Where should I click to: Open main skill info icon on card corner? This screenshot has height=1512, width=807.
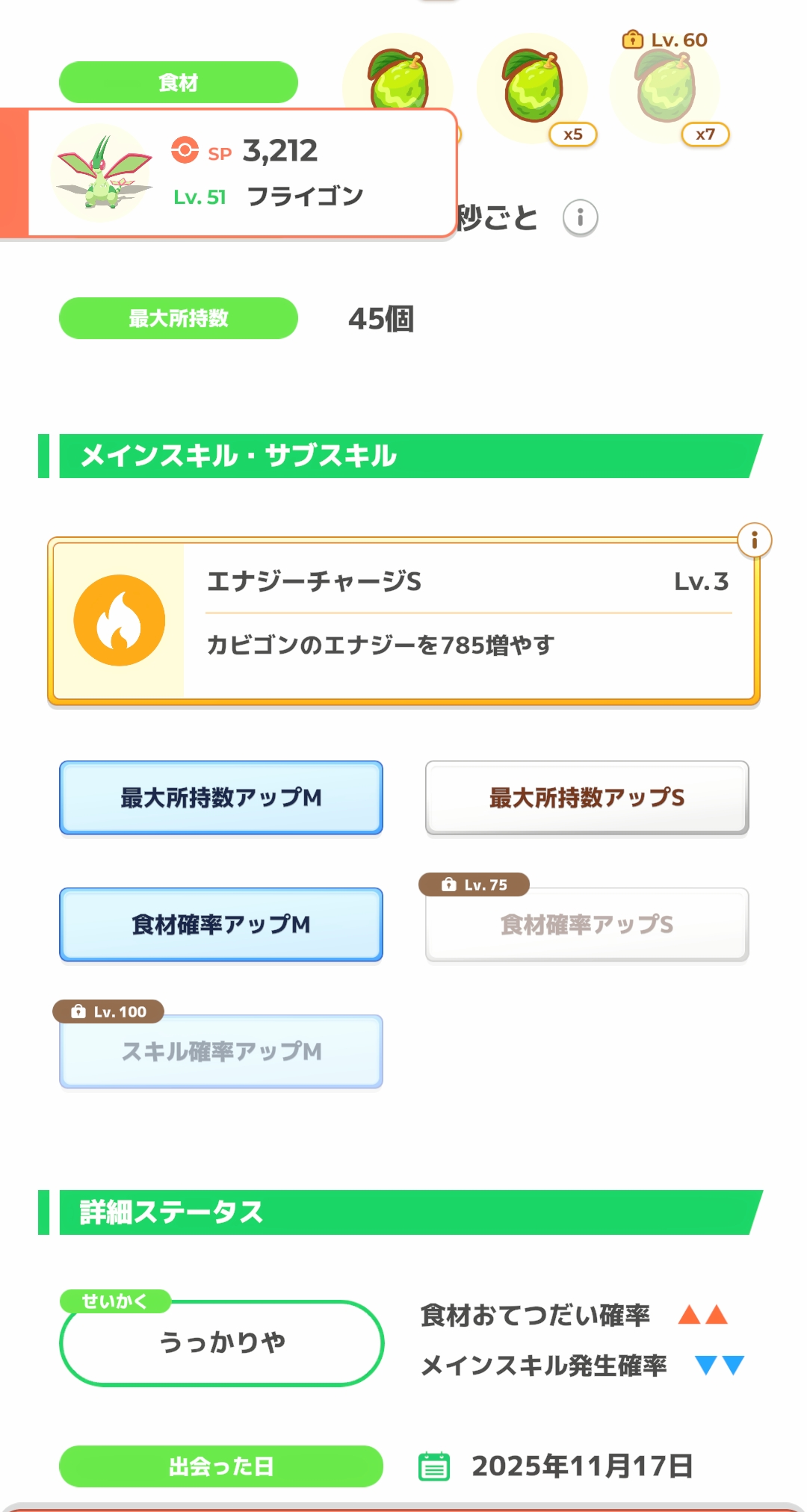tap(754, 539)
